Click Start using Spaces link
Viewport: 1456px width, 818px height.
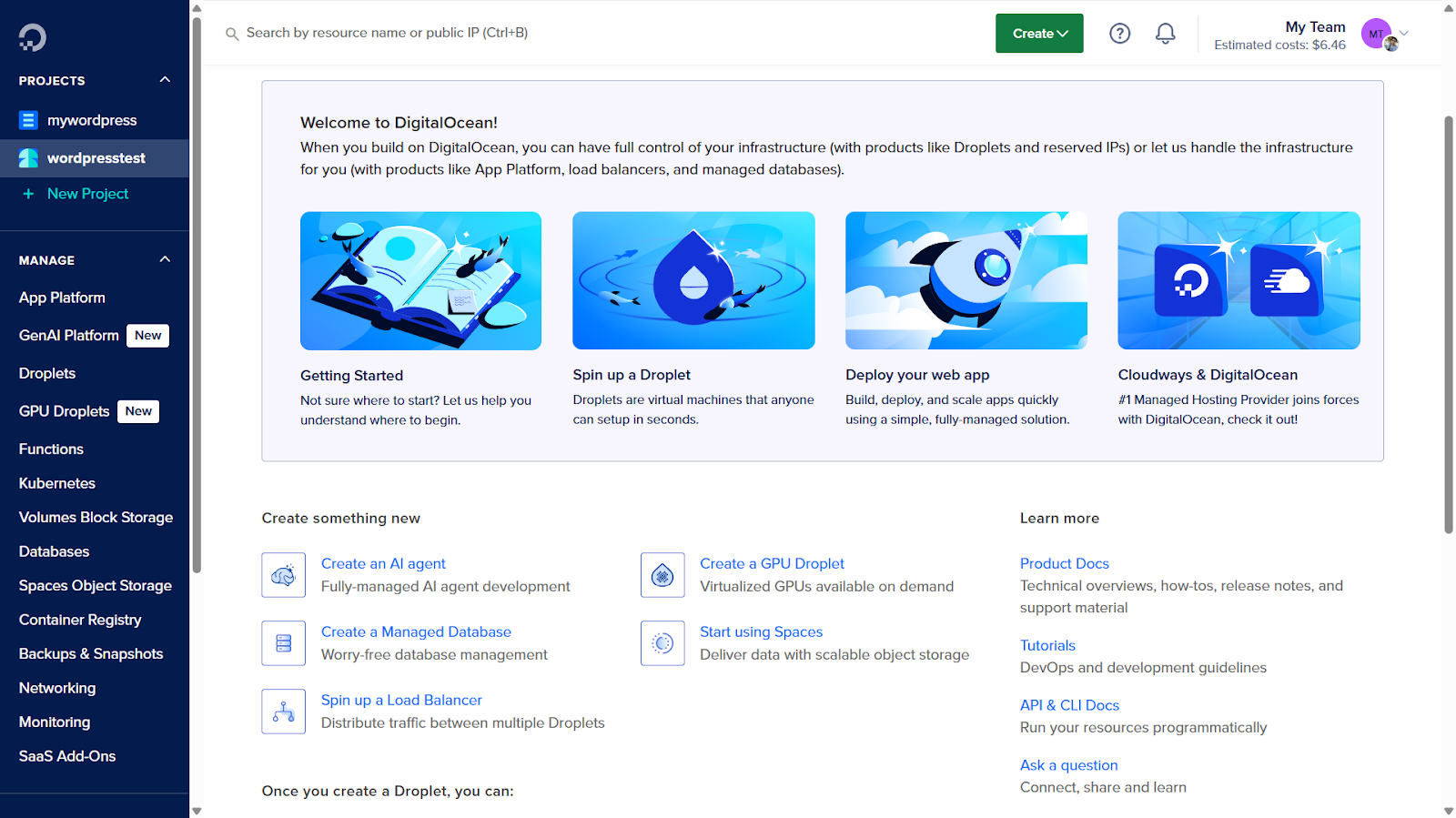tap(761, 632)
